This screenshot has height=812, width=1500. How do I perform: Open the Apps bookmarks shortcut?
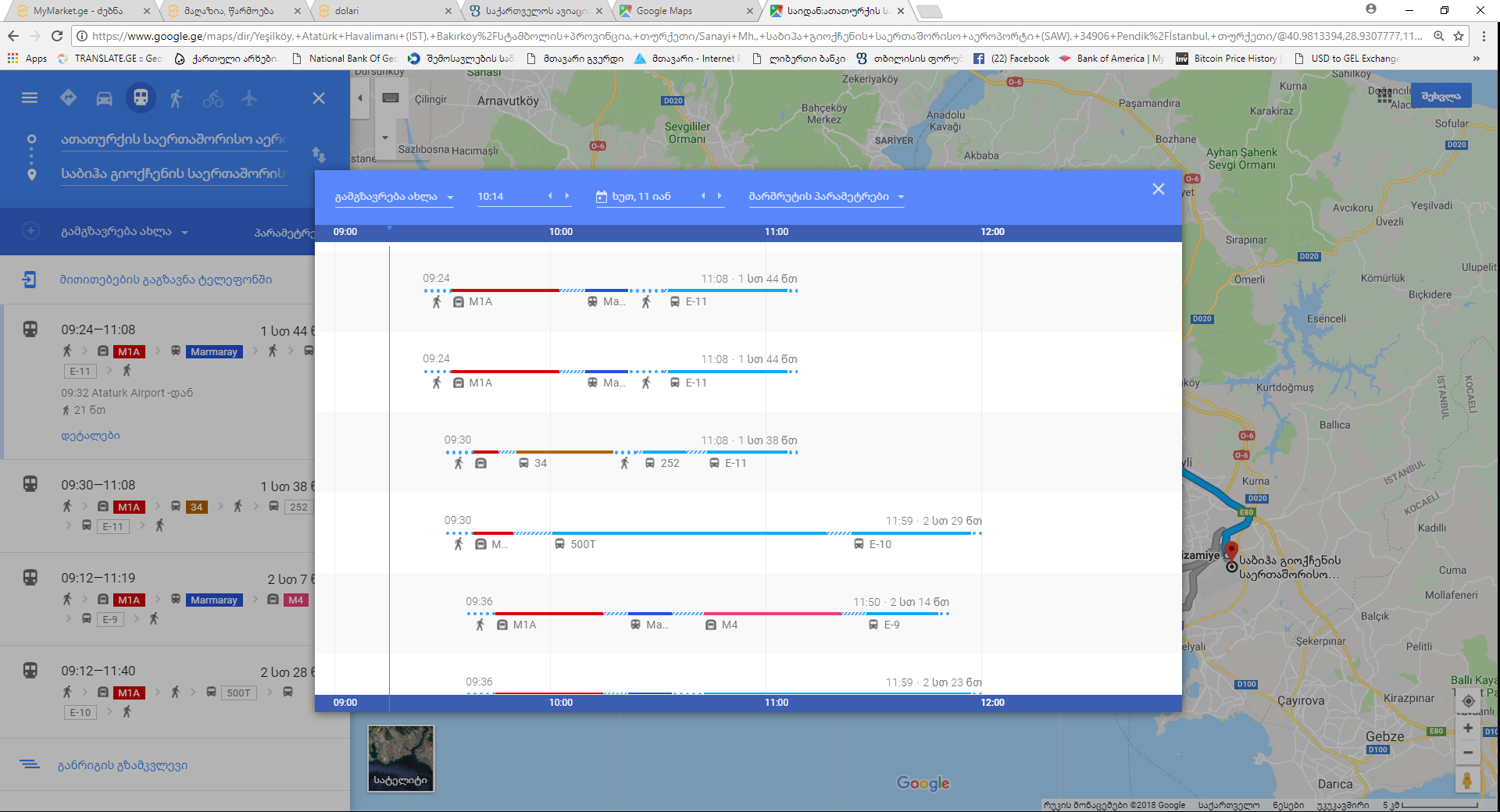tap(27, 59)
